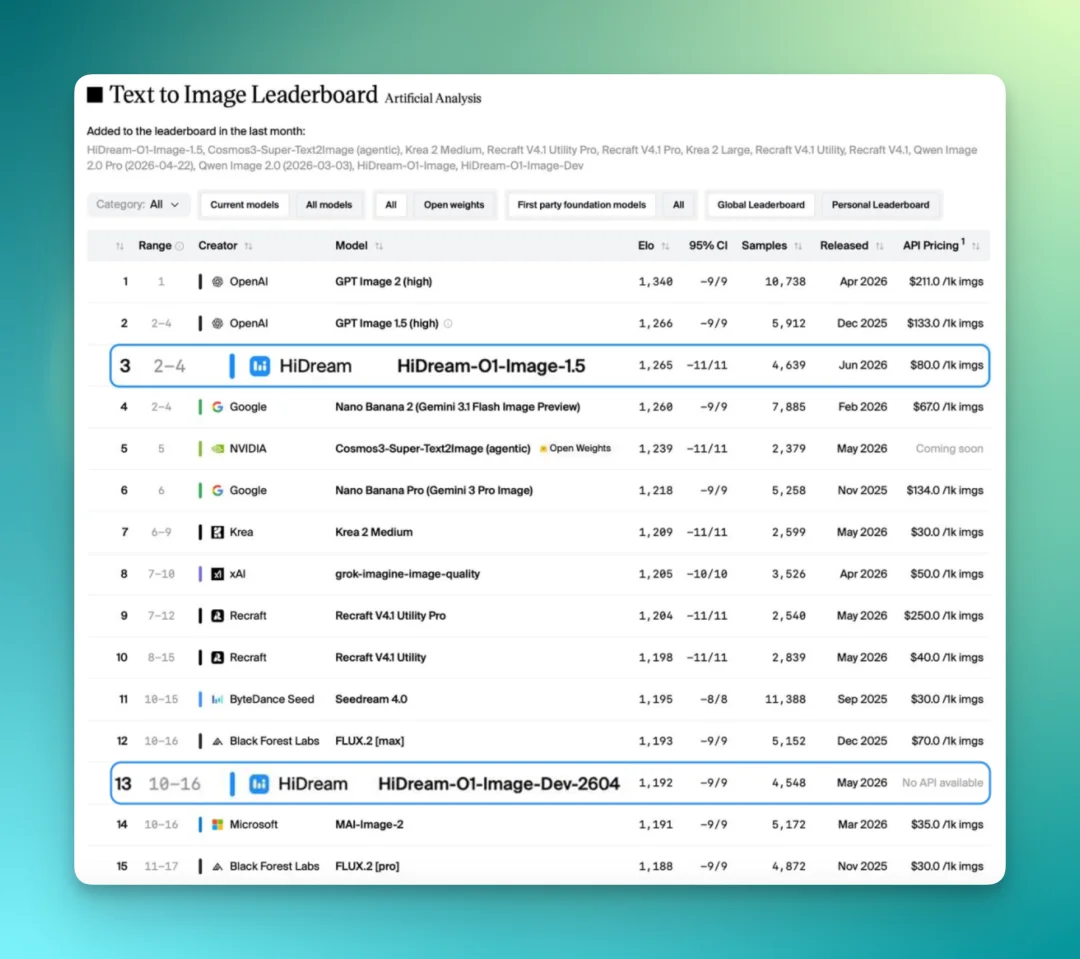Click the HiDream logo in Dev-2604 row
1080x959 pixels.
259,783
